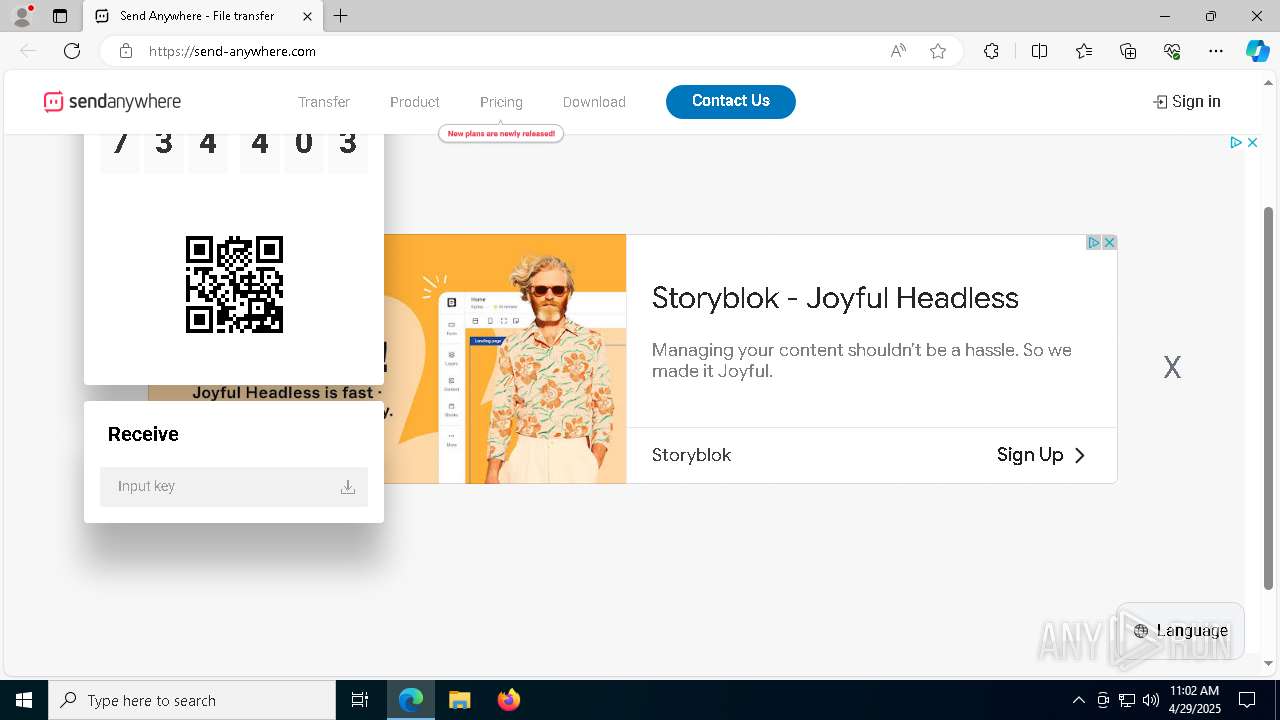Open the notification center
This screenshot has height=720, width=1280.
coord(1247,700)
